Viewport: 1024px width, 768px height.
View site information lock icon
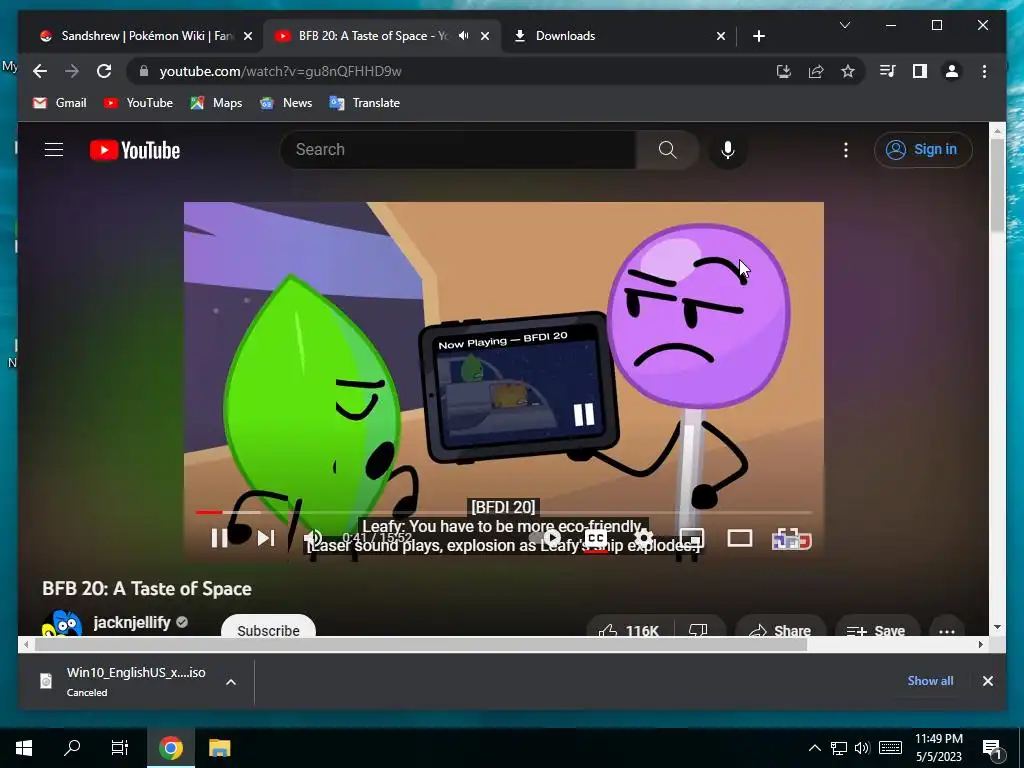pyautogui.click(x=144, y=71)
